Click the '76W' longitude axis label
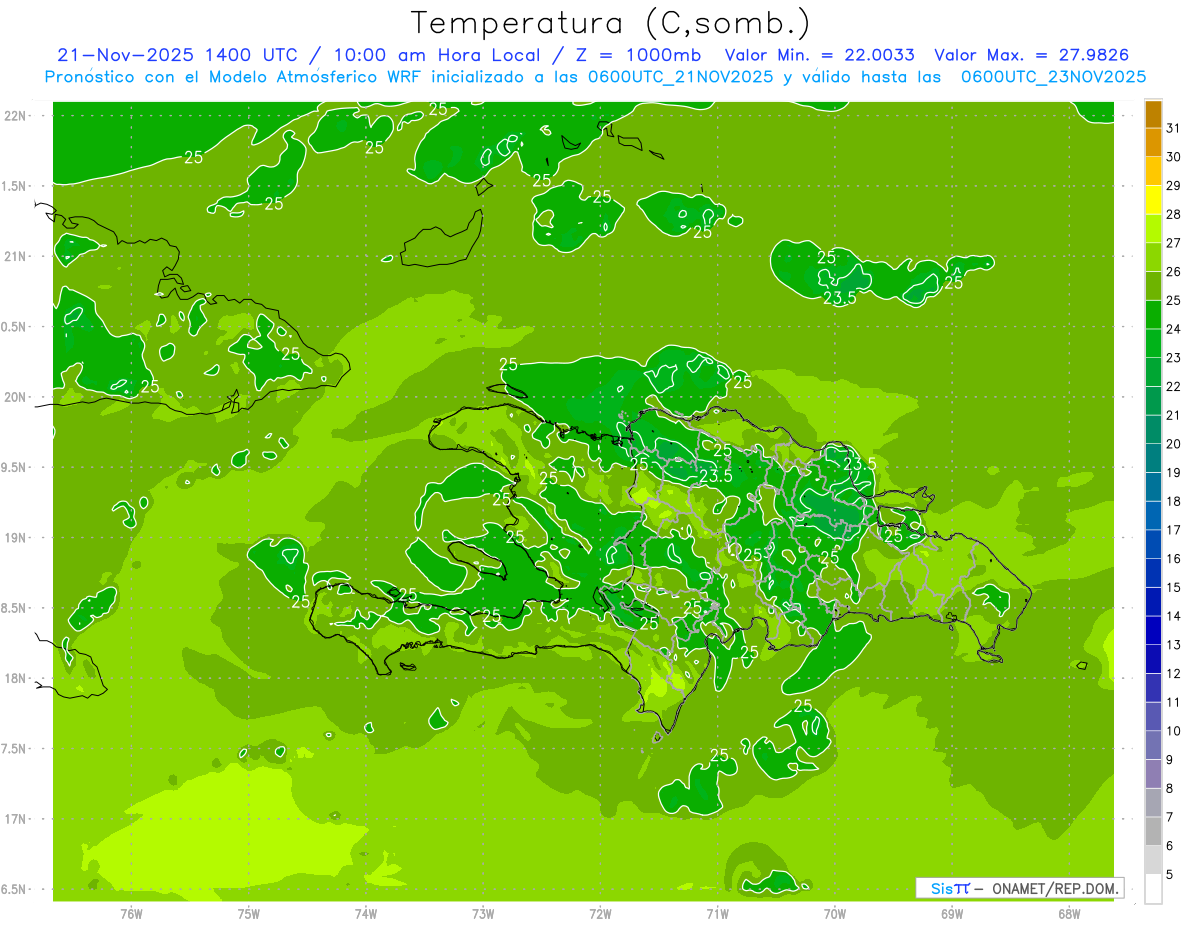Image resolution: width=1200 pixels, height=927 pixels. point(131,914)
